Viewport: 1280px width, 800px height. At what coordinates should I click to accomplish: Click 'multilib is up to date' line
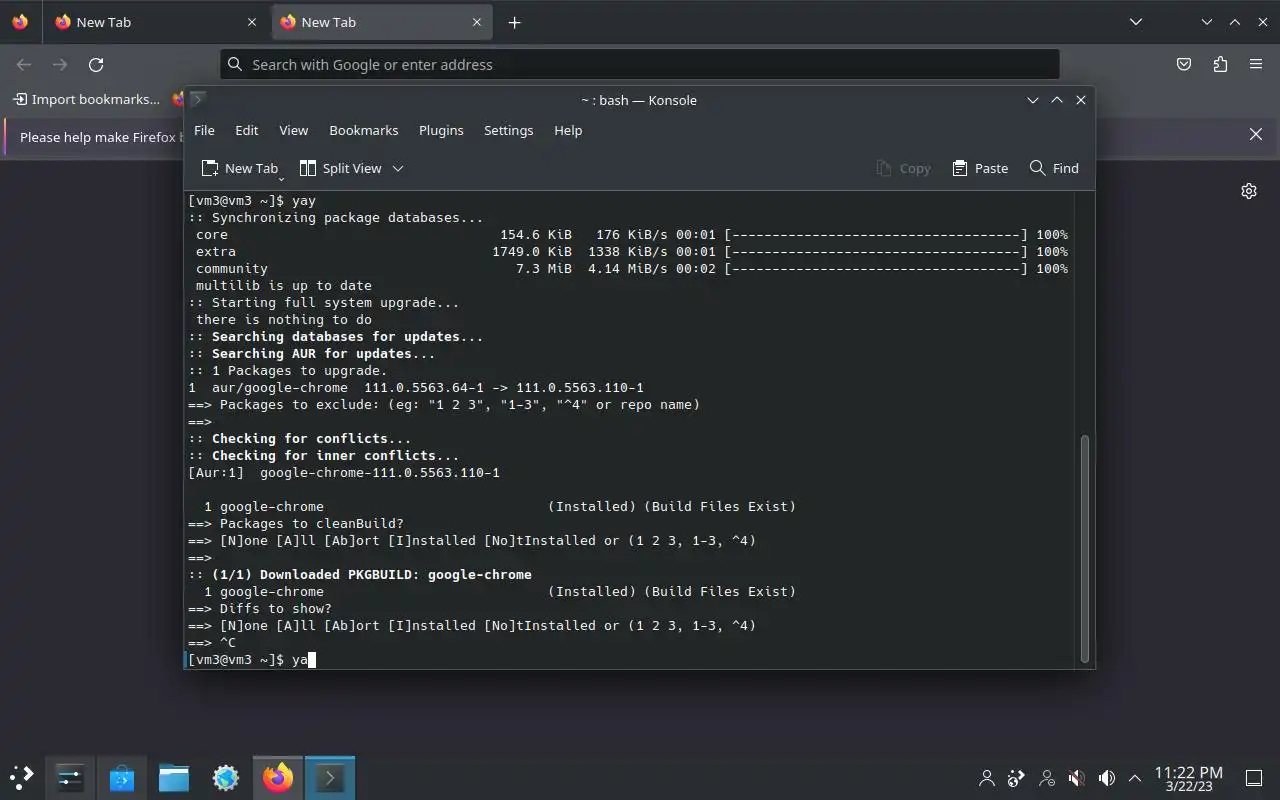(284, 286)
